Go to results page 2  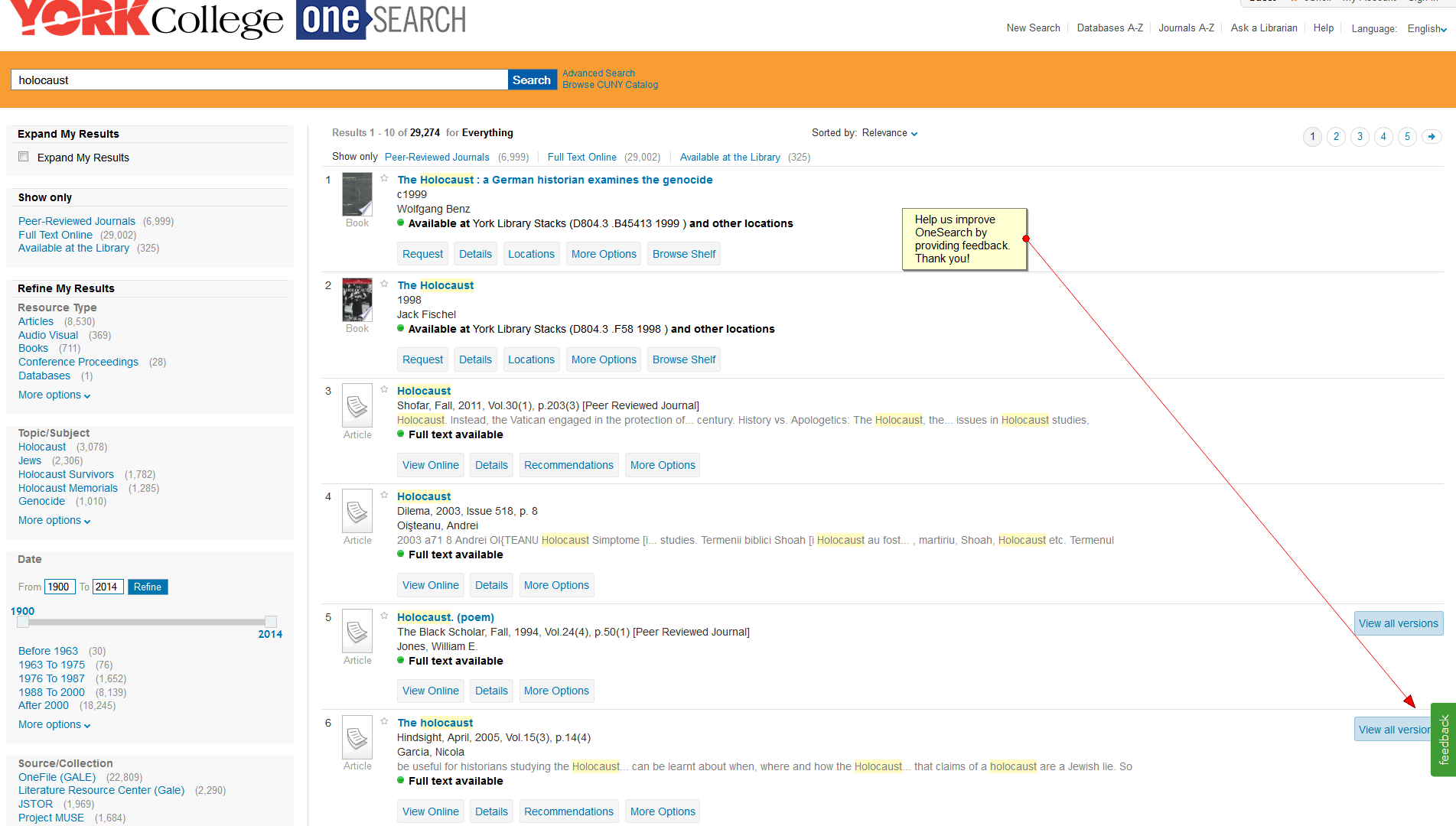click(1336, 136)
